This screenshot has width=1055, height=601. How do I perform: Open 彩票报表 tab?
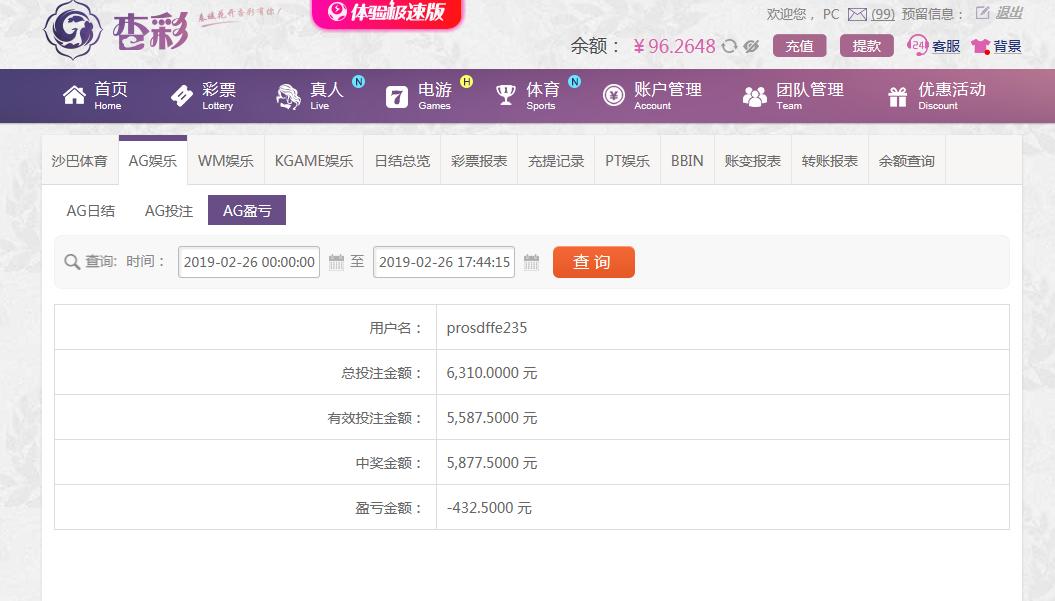[479, 161]
